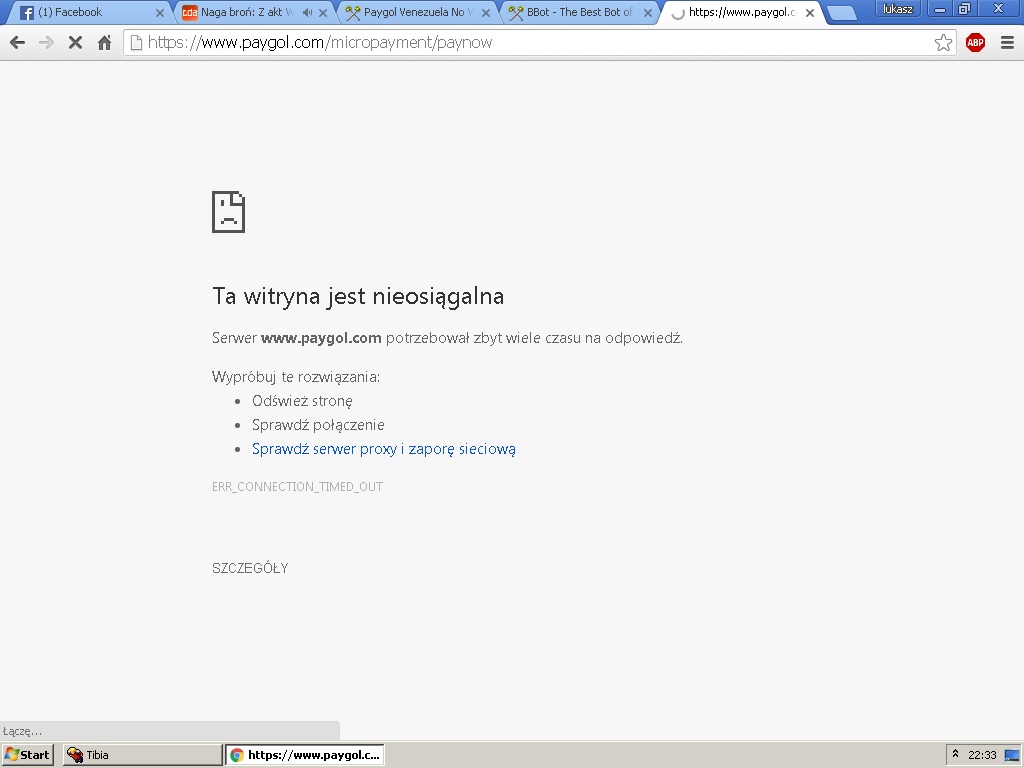Open the BBot tab

point(575,13)
